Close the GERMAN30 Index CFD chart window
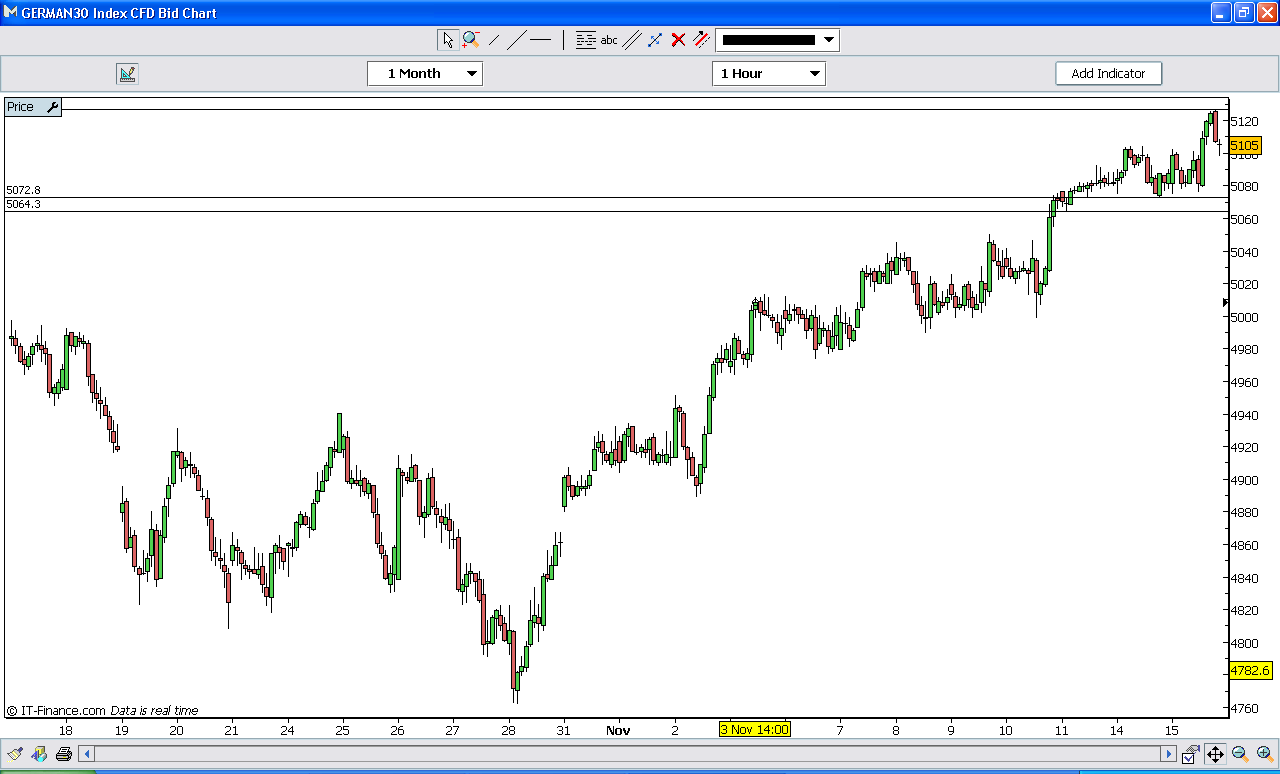Screen dimensions: 1280x774 [x=1265, y=12]
